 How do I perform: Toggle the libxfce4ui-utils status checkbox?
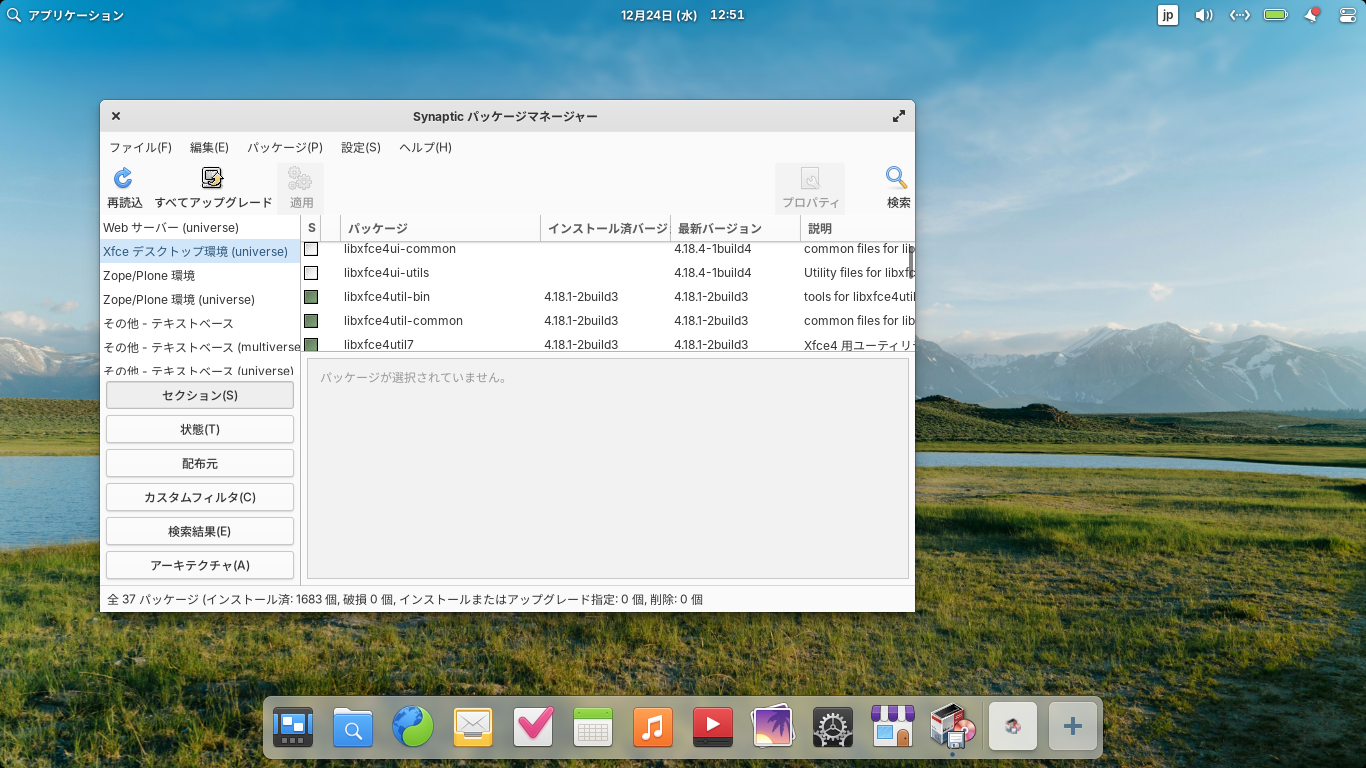311,273
